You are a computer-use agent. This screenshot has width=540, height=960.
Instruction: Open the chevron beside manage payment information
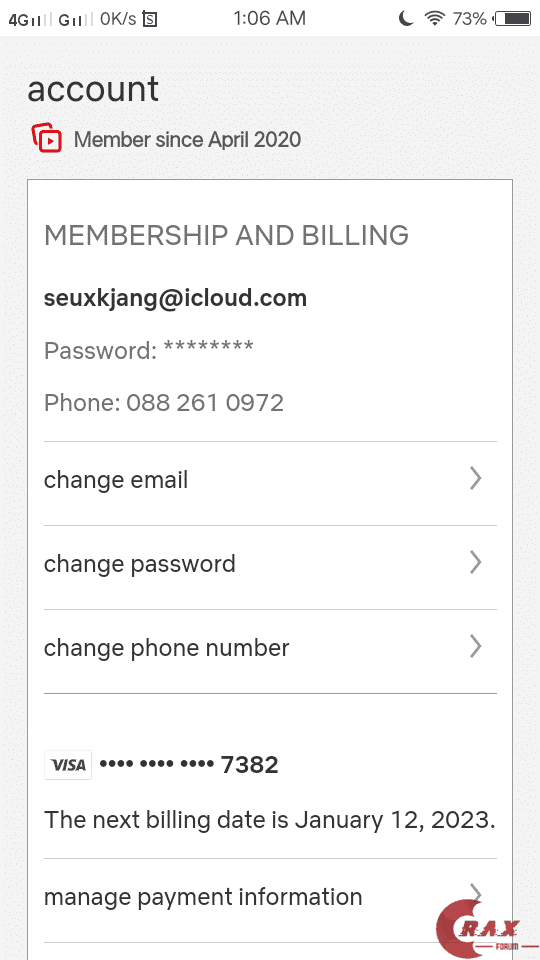pos(476,895)
